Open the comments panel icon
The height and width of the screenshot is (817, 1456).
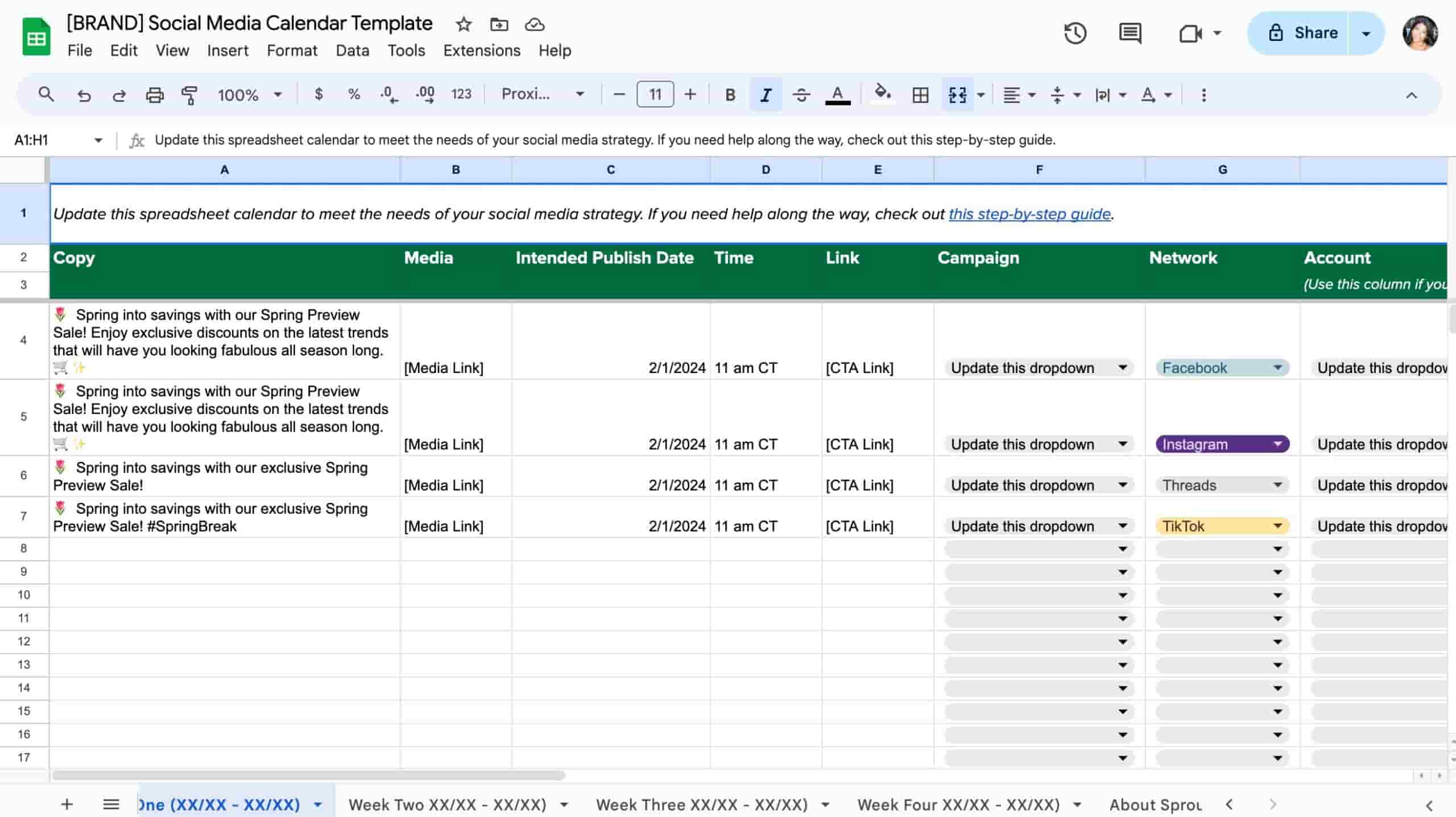(1130, 34)
